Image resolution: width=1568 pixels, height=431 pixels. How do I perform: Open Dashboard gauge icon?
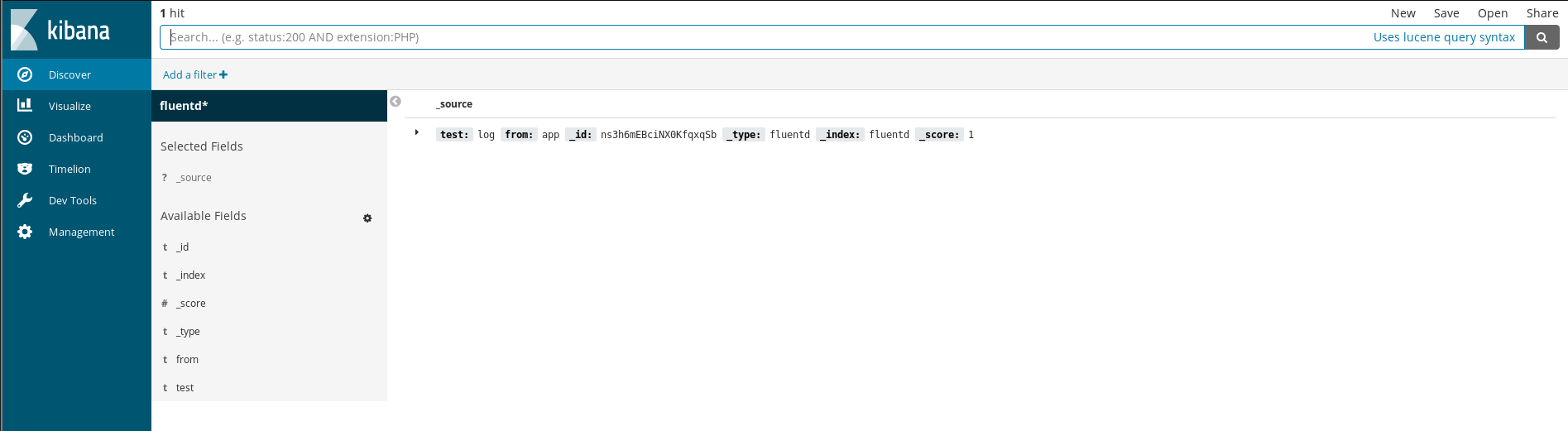click(25, 137)
